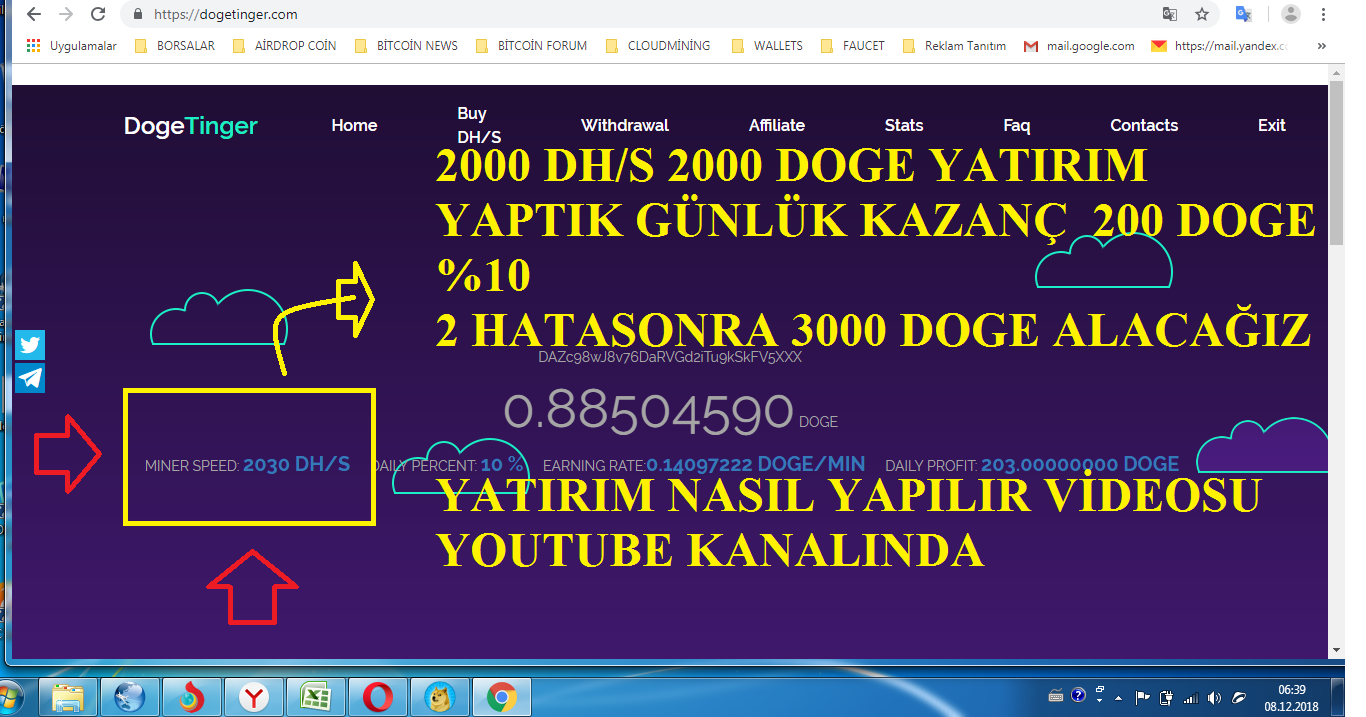
Task: Click the address bar URL field
Action: (640, 15)
